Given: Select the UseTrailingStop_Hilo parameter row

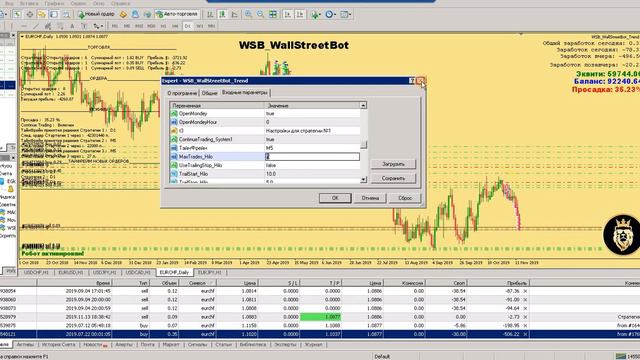Looking at the screenshot, I should click(x=265, y=165).
